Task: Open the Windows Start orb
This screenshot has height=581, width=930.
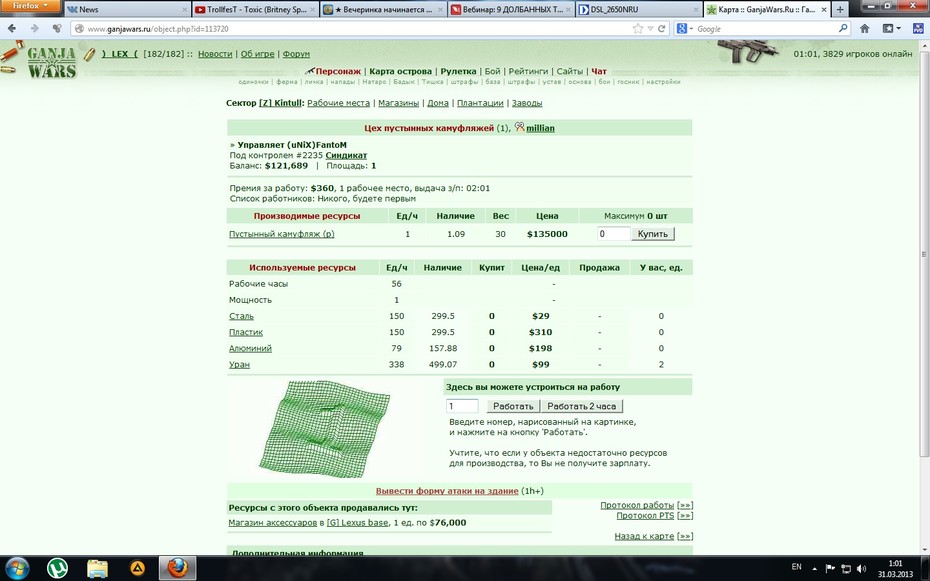Action: [x=17, y=568]
